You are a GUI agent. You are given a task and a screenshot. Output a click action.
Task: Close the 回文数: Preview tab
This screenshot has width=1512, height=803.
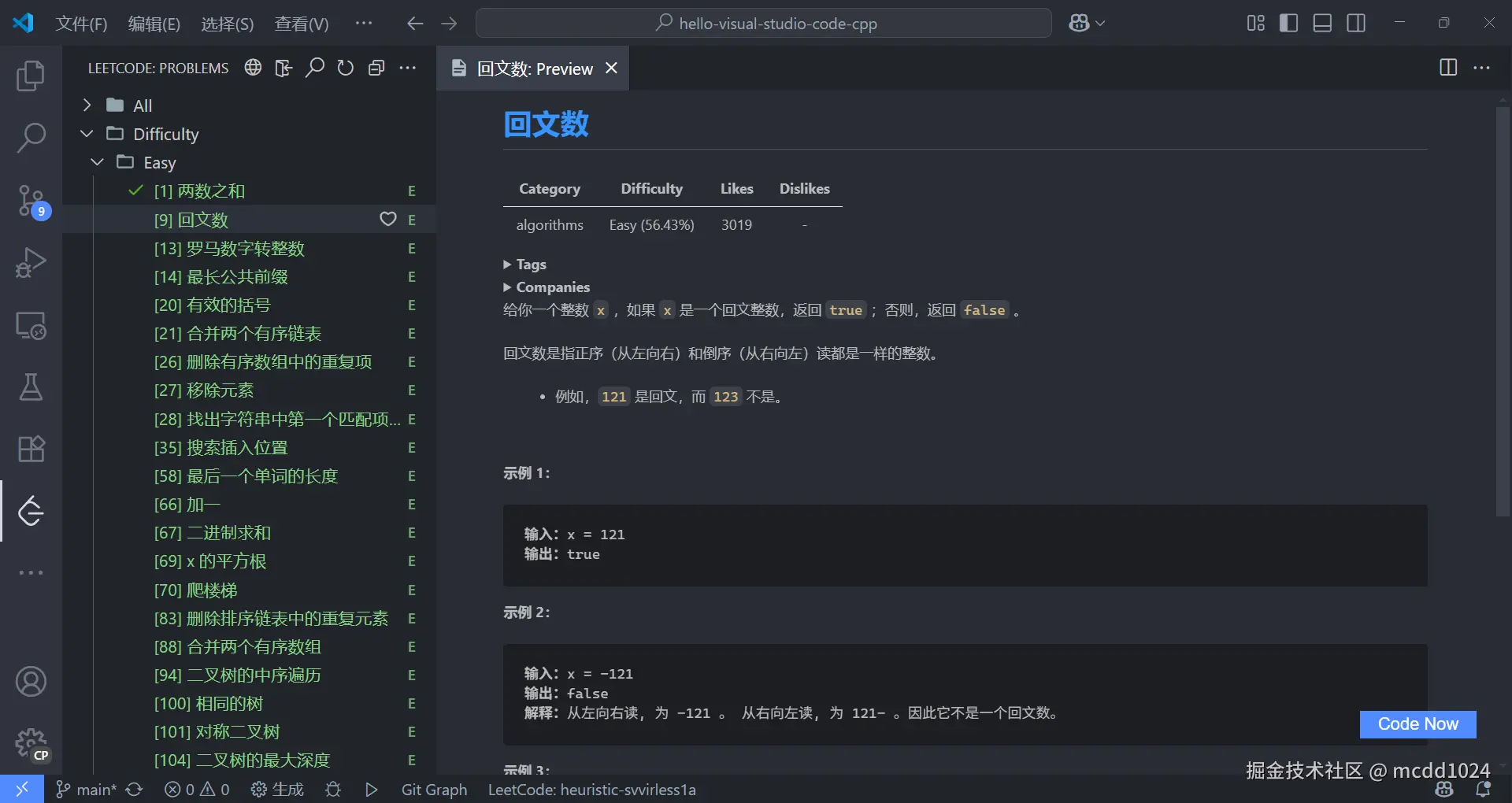pos(611,68)
